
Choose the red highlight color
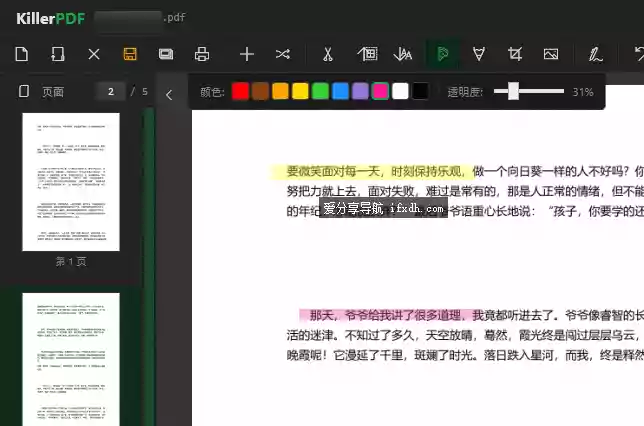240,91
